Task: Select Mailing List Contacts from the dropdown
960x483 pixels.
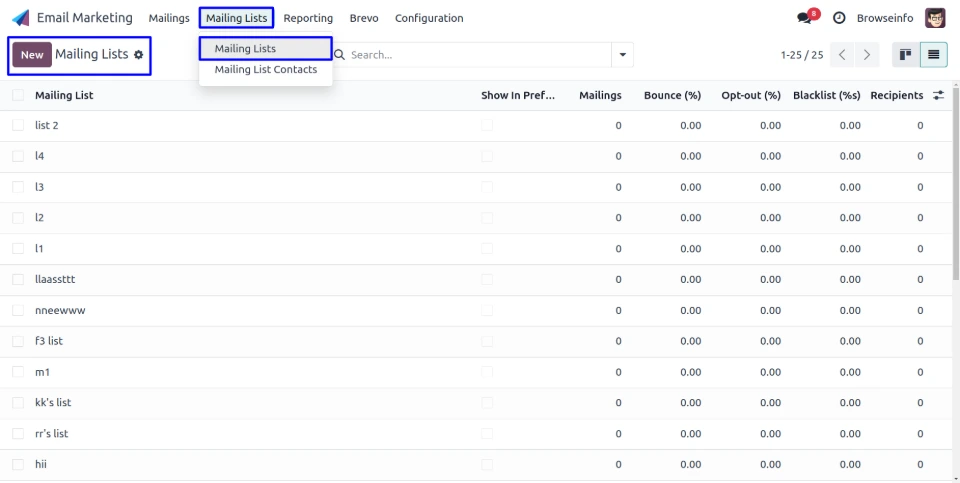Action: 266,70
